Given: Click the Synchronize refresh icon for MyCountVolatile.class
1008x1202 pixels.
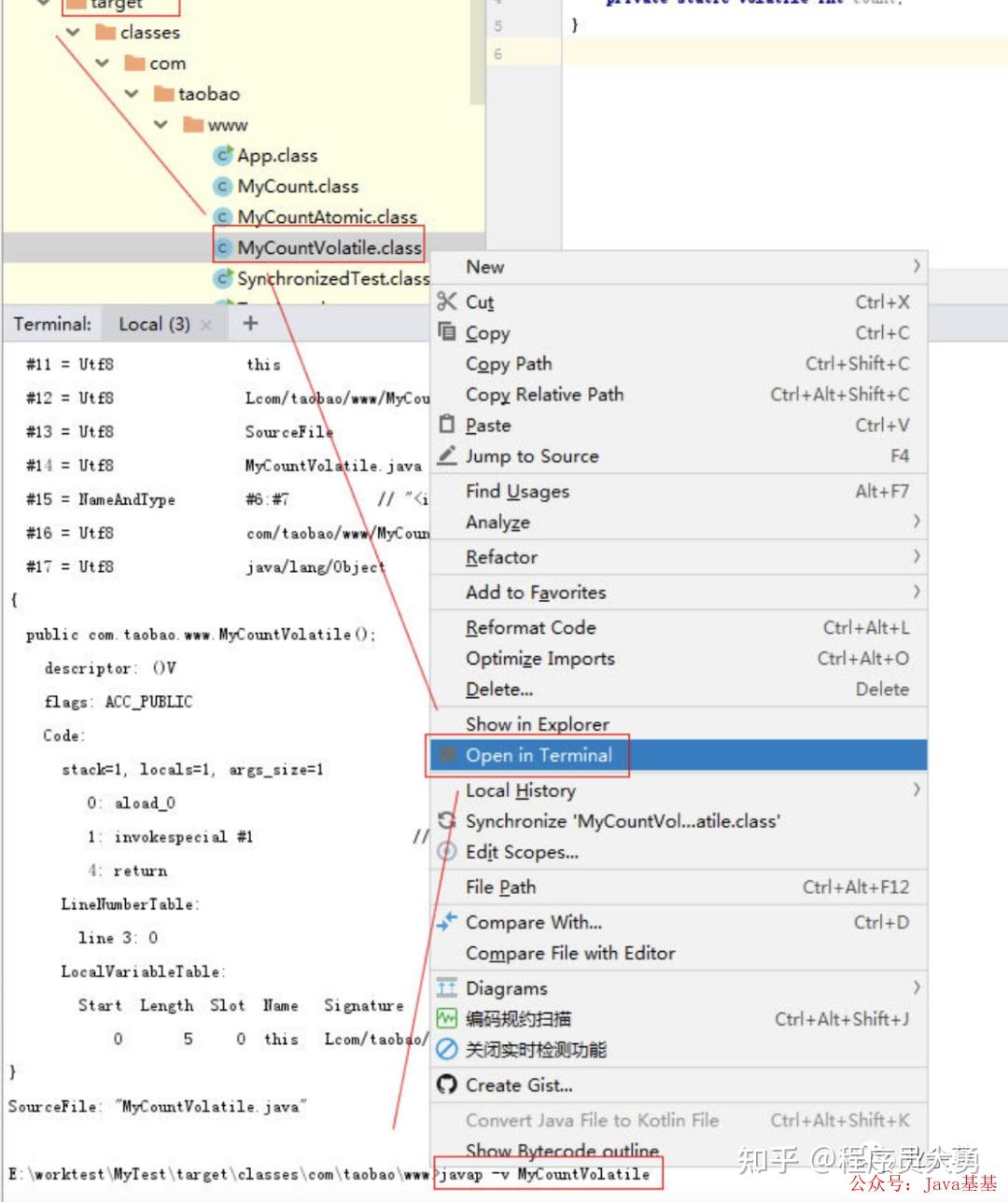Looking at the screenshot, I should pyautogui.click(x=446, y=821).
